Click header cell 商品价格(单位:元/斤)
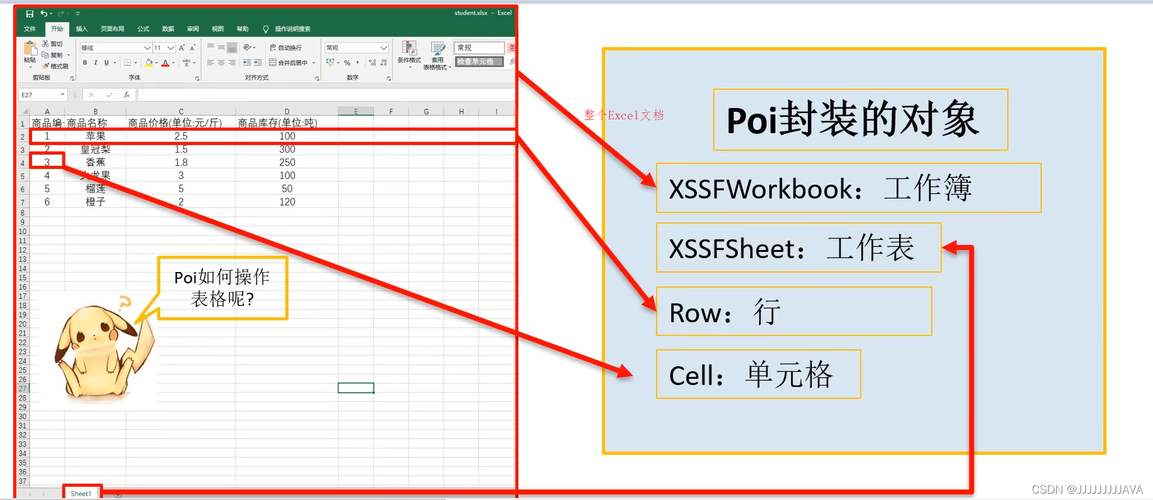The image size is (1153, 500). pos(180,124)
